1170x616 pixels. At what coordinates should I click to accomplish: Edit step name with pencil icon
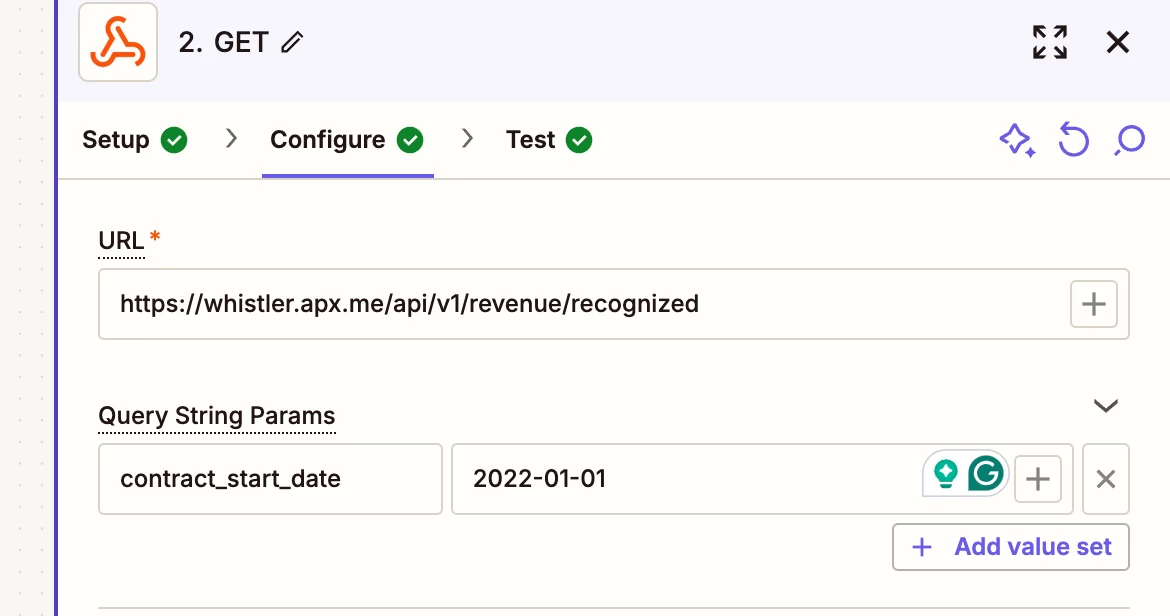pos(292,43)
